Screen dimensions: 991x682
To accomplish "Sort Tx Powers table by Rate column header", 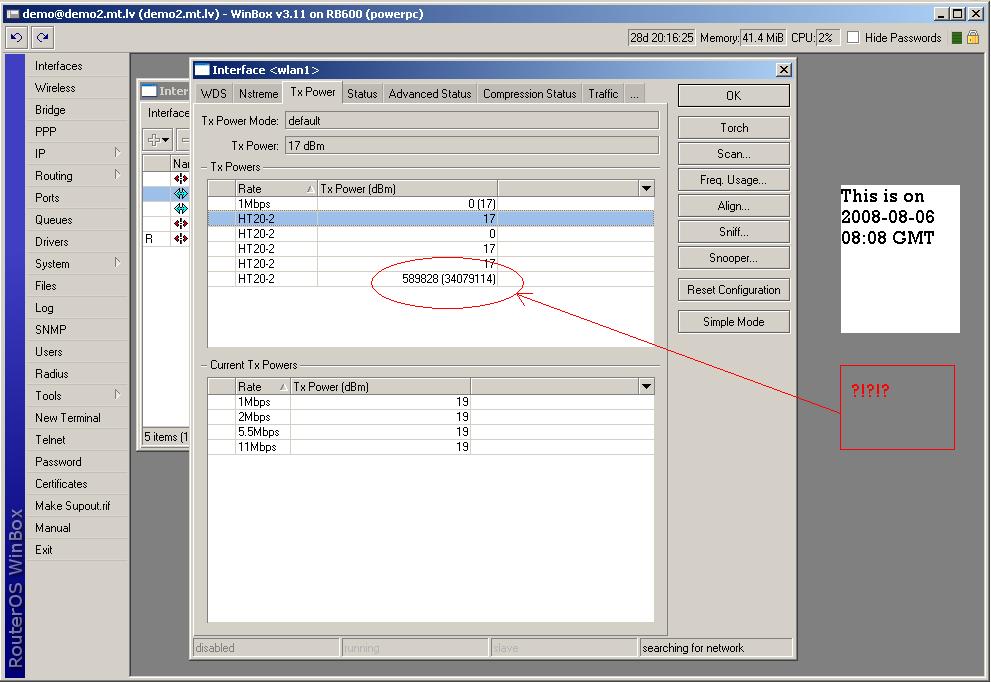I will pyautogui.click(x=276, y=188).
